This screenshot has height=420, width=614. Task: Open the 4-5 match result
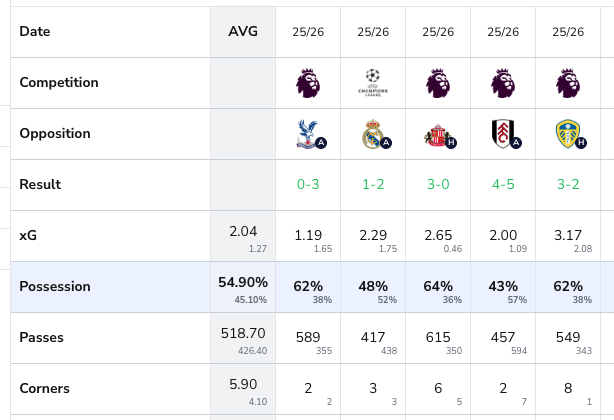(x=502, y=185)
